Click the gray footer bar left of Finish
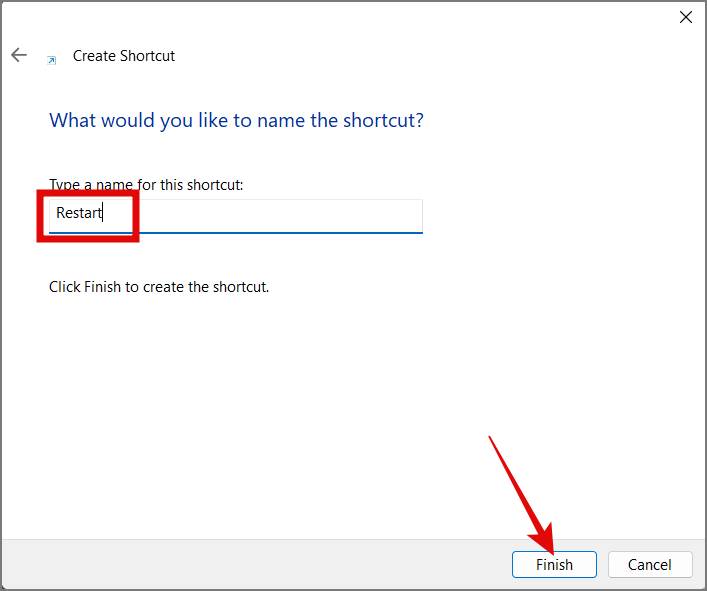This screenshot has width=707, height=591. pyautogui.click(x=250, y=565)
